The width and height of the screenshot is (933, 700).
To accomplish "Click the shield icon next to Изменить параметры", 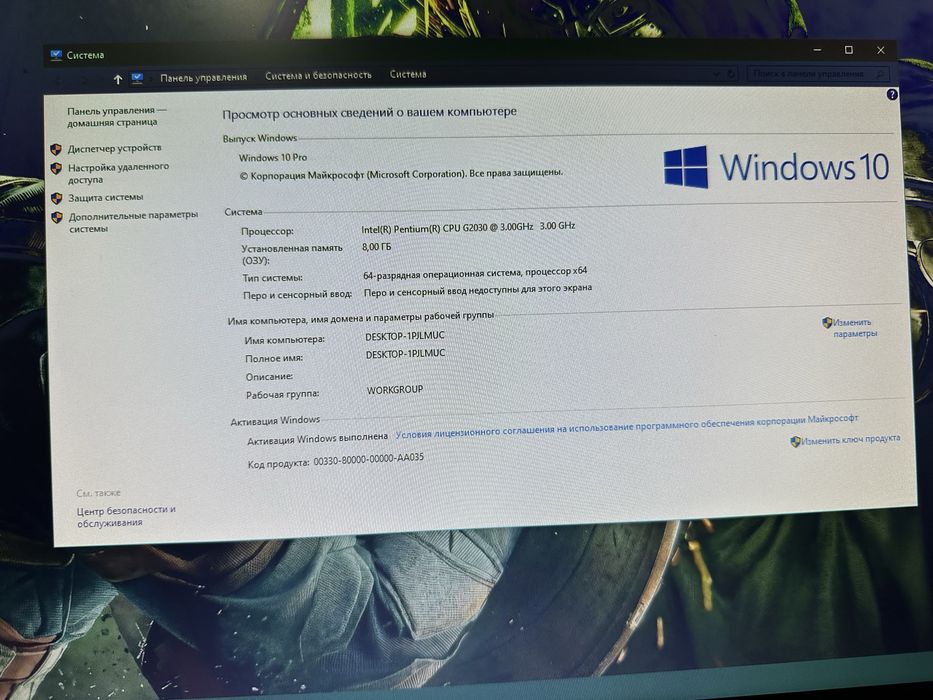I will [826, 323].
